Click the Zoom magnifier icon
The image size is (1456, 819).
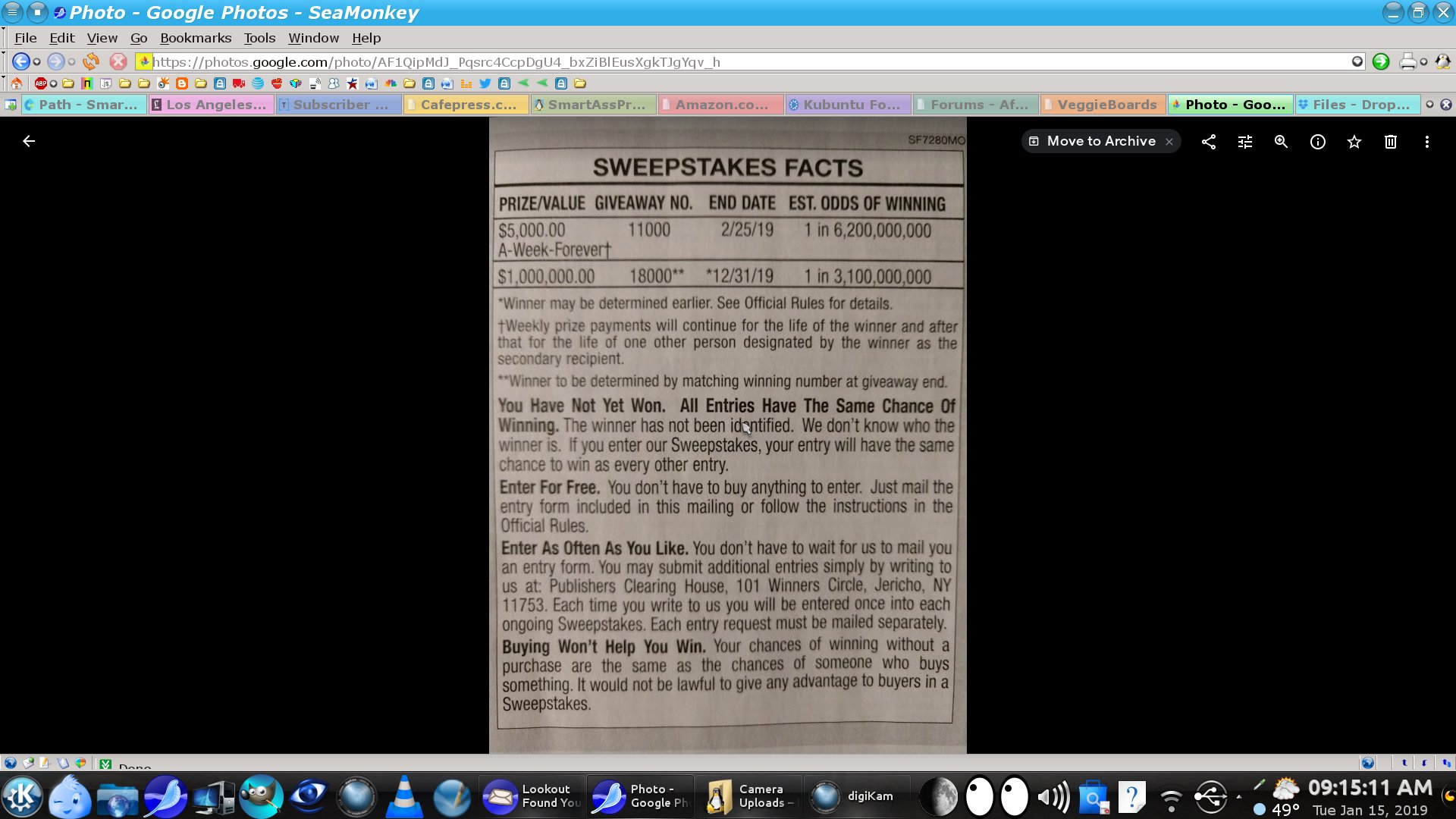point(1282,142)
